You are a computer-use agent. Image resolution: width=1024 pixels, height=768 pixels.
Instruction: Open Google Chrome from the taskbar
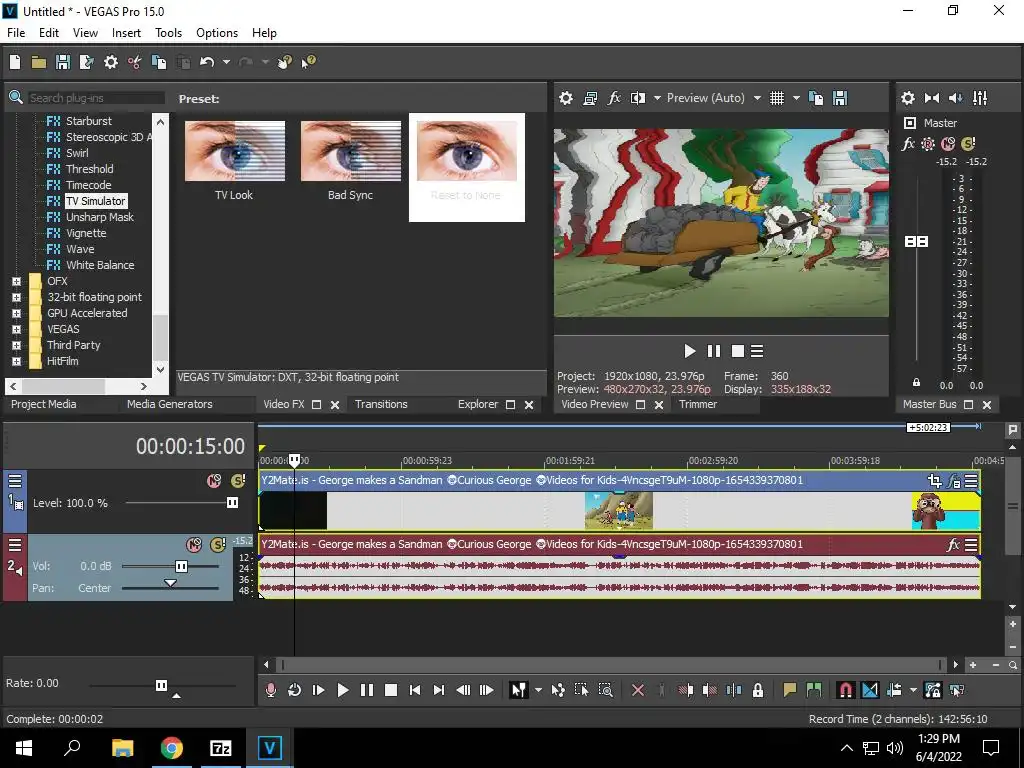click(x=172, y=748)
